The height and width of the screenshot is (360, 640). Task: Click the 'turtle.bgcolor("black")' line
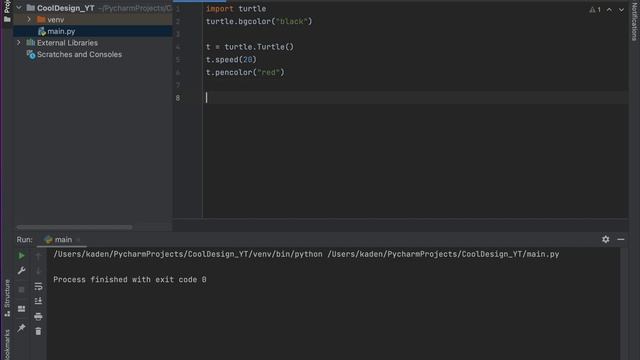click(259, 21)
